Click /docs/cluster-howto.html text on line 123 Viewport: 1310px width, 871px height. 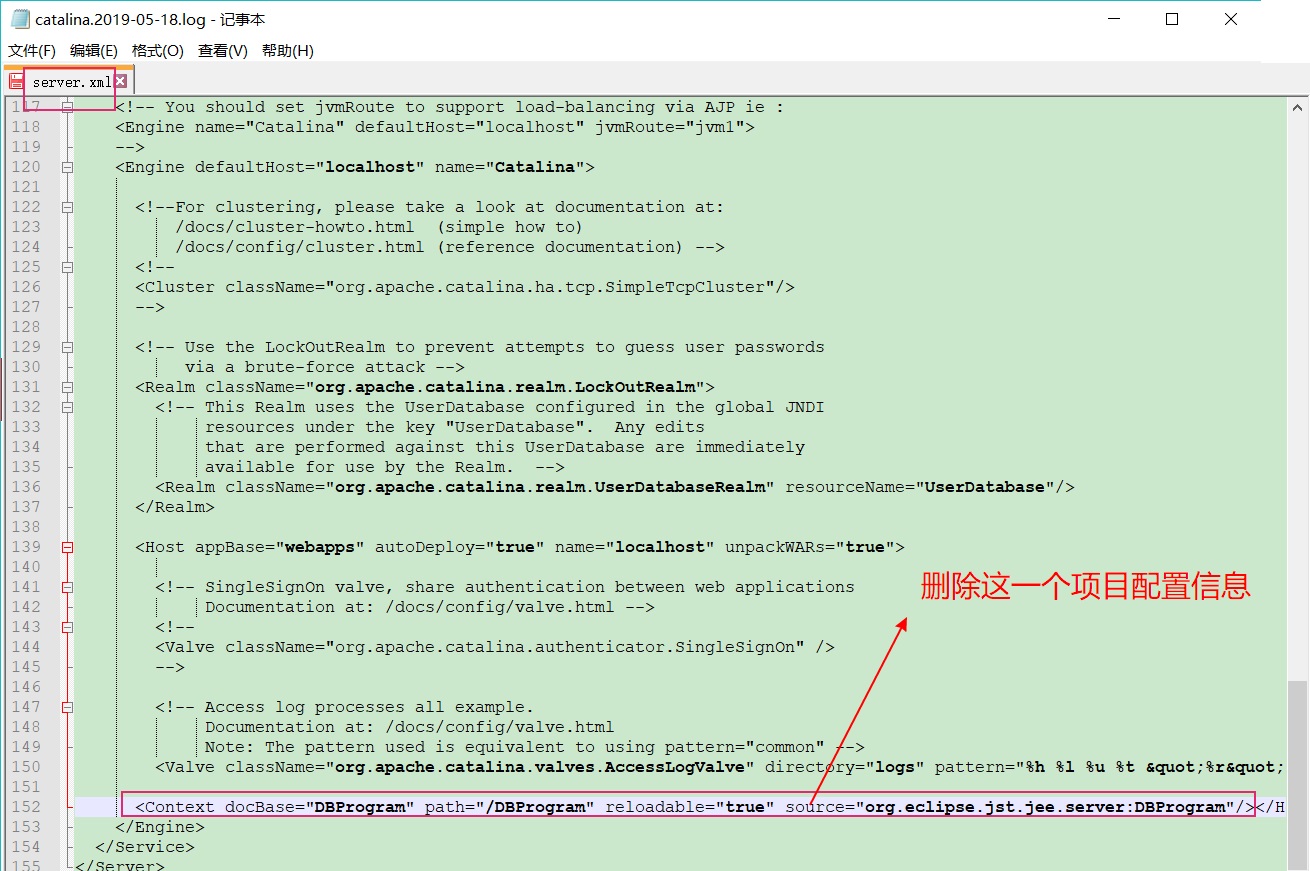coord(295,227)
